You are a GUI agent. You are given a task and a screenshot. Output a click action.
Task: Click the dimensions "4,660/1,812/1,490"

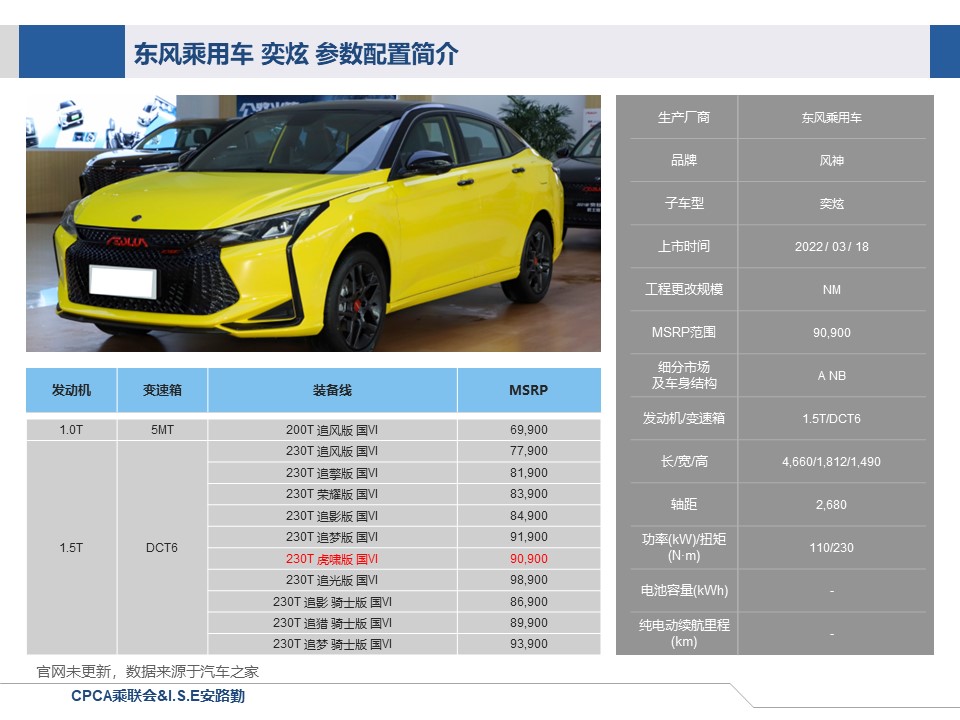coord(831,462)
